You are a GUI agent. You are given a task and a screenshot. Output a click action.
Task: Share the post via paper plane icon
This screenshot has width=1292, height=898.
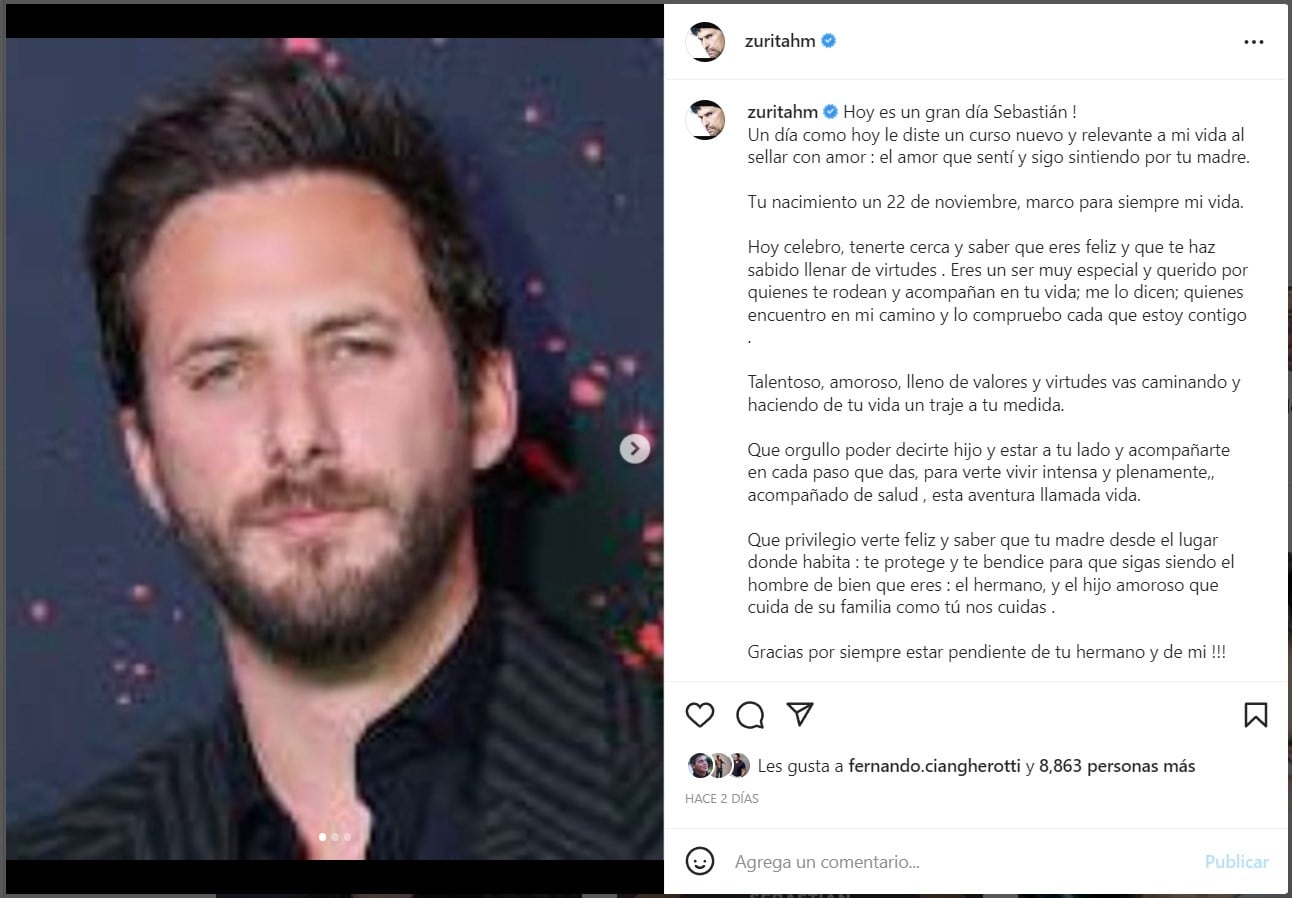[x=799, y=713]
